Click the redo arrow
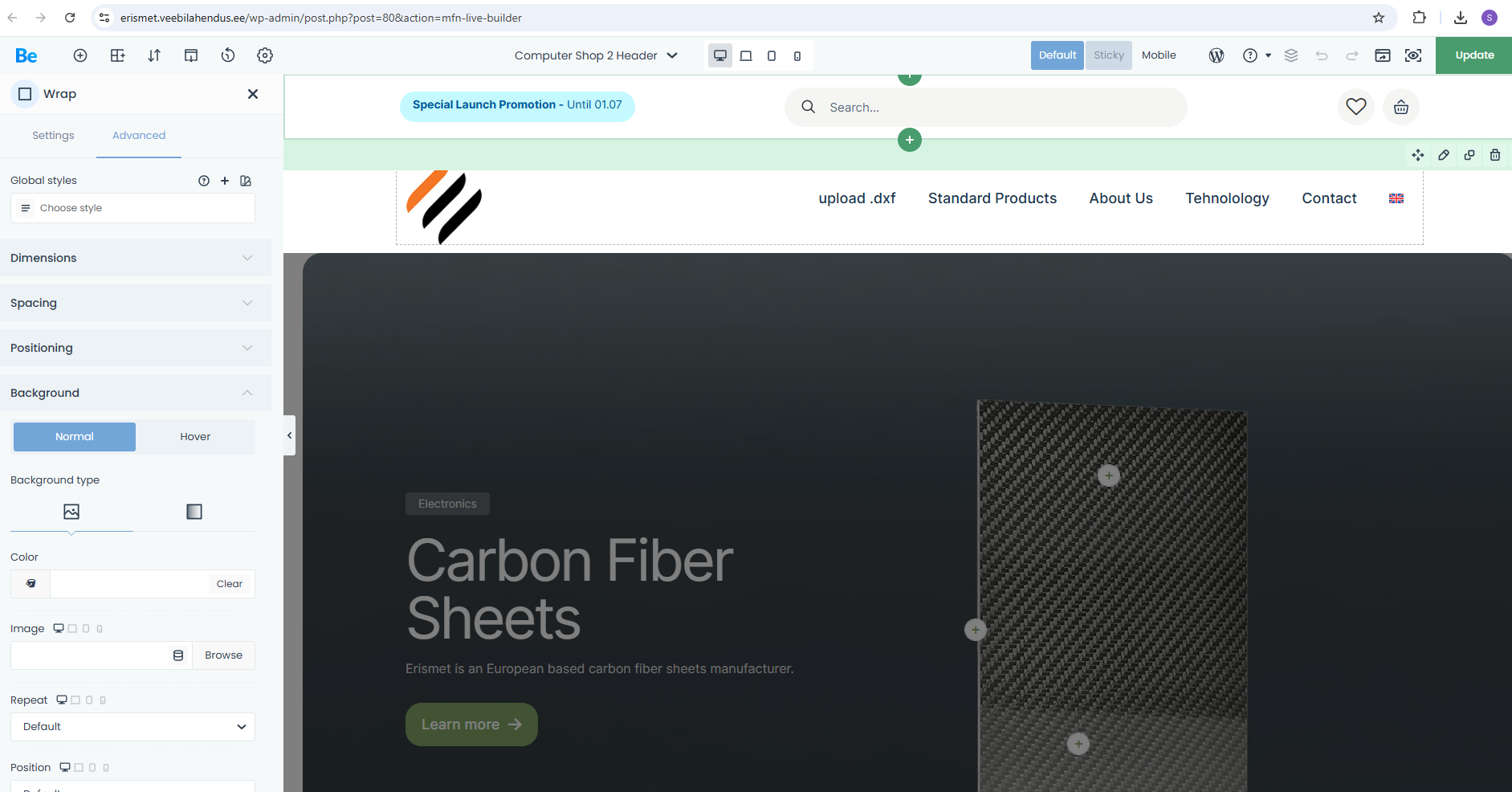Viewport: 1512px width, 792px height. 1352,55
